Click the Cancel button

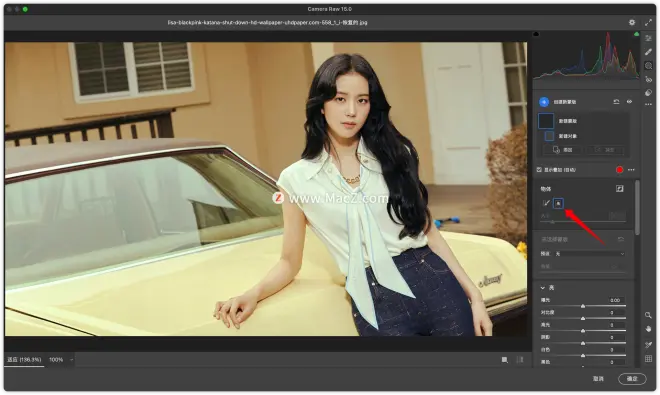click(x=598, y=379)
